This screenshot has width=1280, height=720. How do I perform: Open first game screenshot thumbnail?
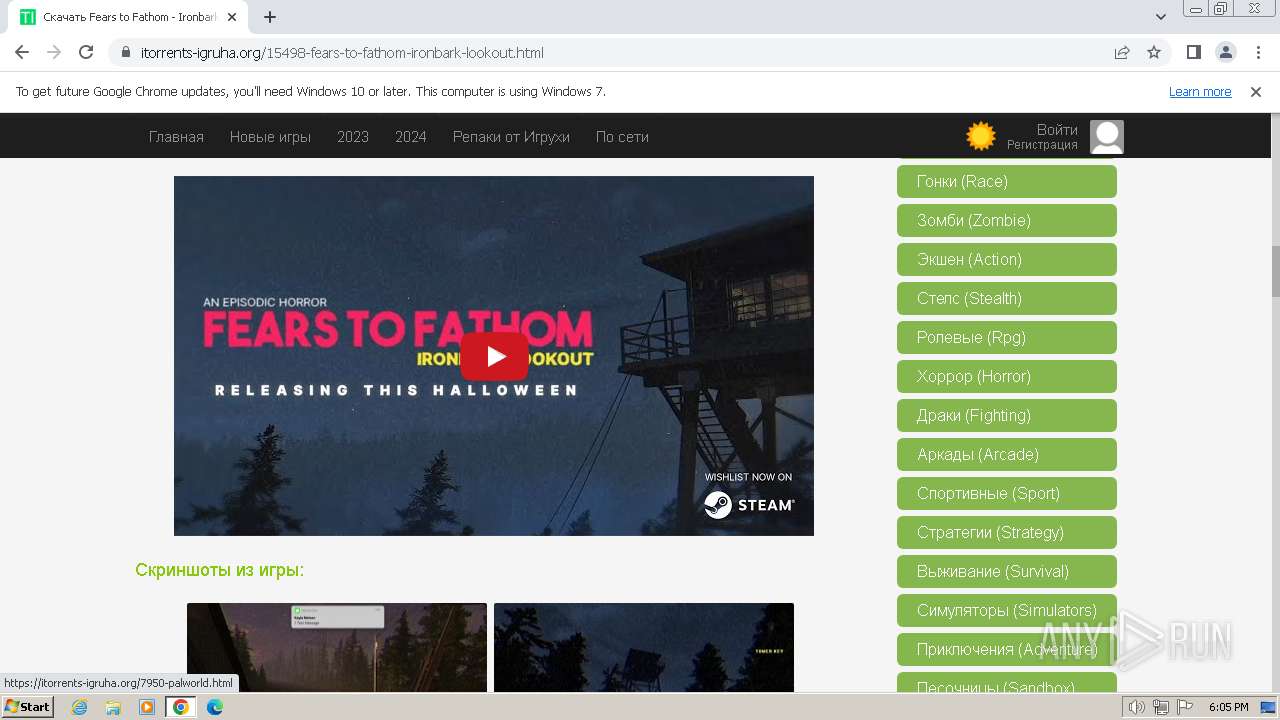pyautogui.click(x=337, y=647)
